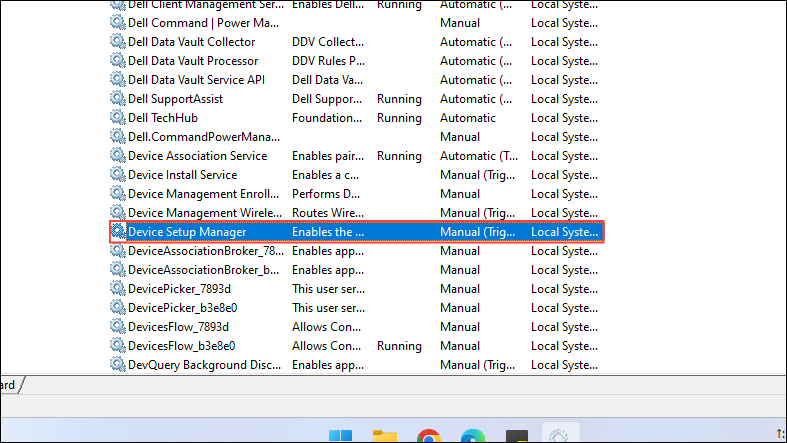Screen dimensions: 787x443
Task: Click Running status in Dell TechHub row
Action: tap(399, 118)
